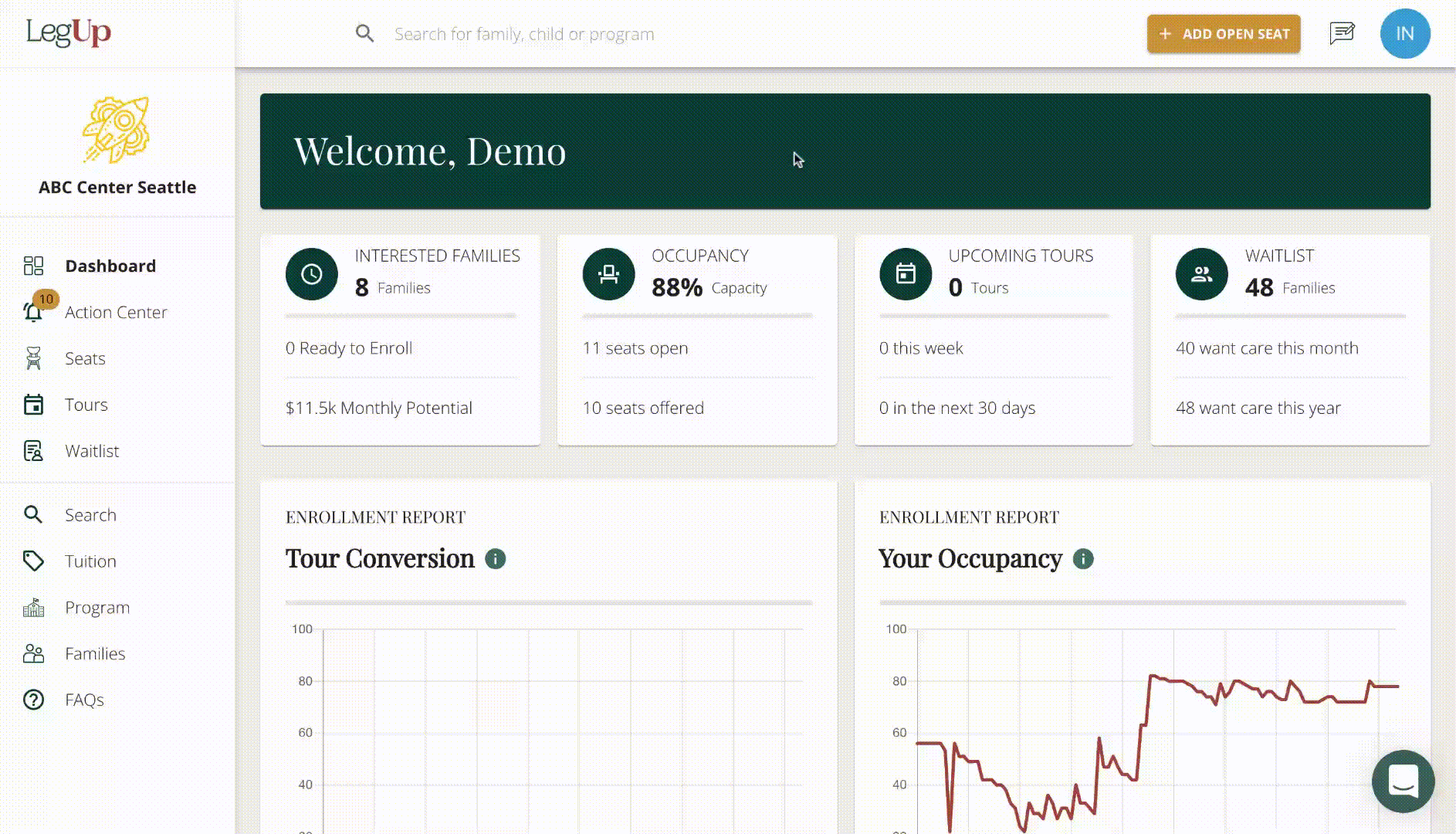Image resolution: width=1456 pixels, height=834 pixels.
Task: Click the Tour Conversion info icon
Action: (495, 558)
